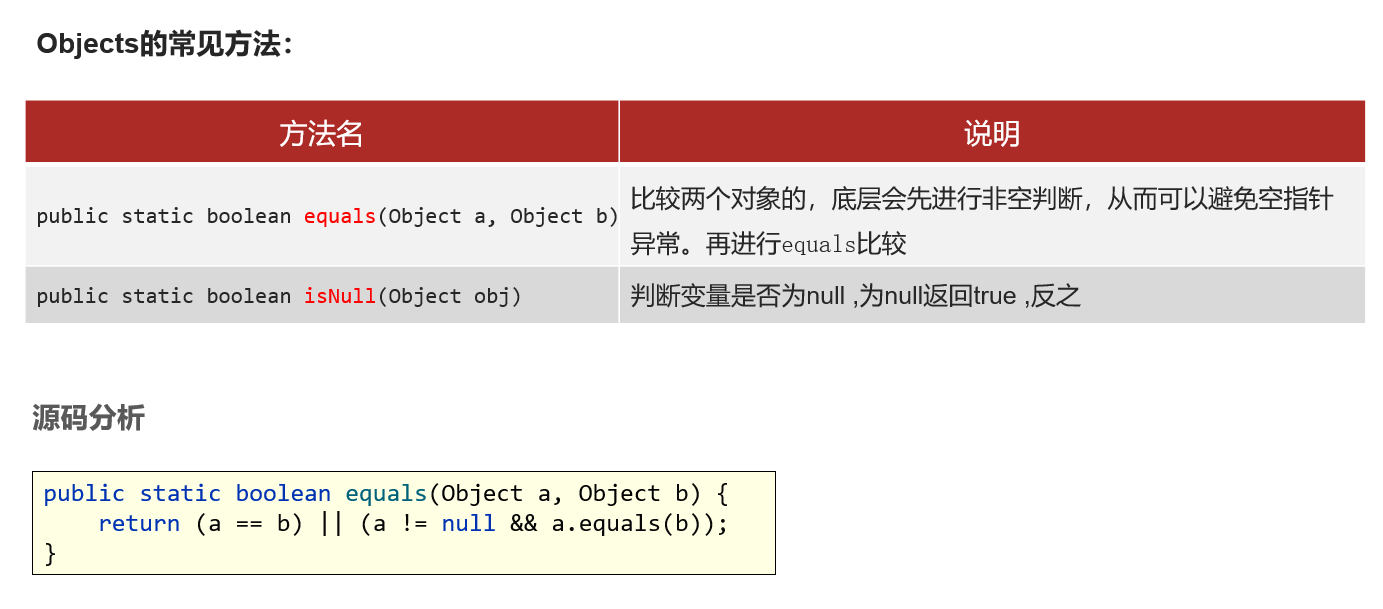Viewport: 1383px width, 609px height.
Task: Click the teal 'equals' name in code block
Action: 386,494
